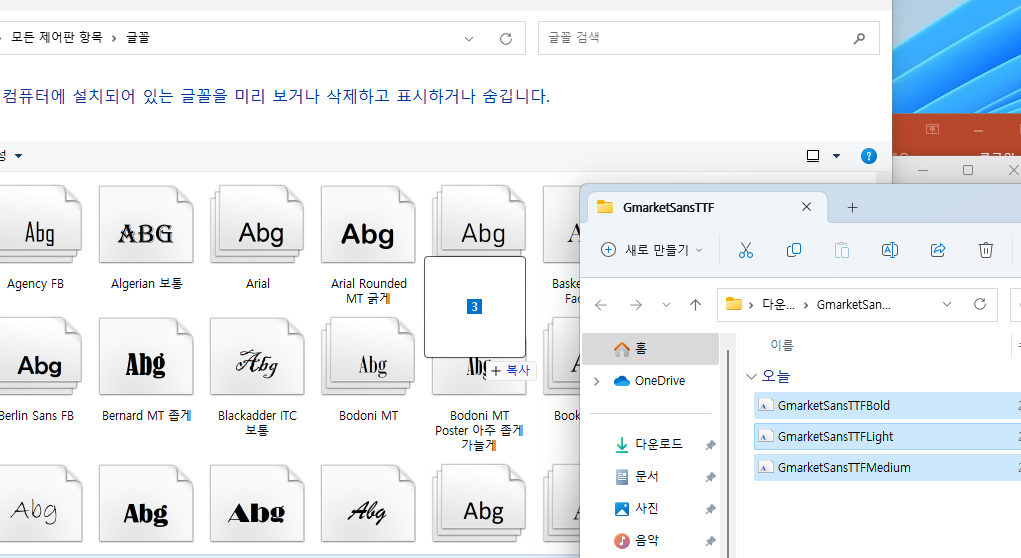
Task: Select 홈 in the navigation pane
Action: (650, 349)
